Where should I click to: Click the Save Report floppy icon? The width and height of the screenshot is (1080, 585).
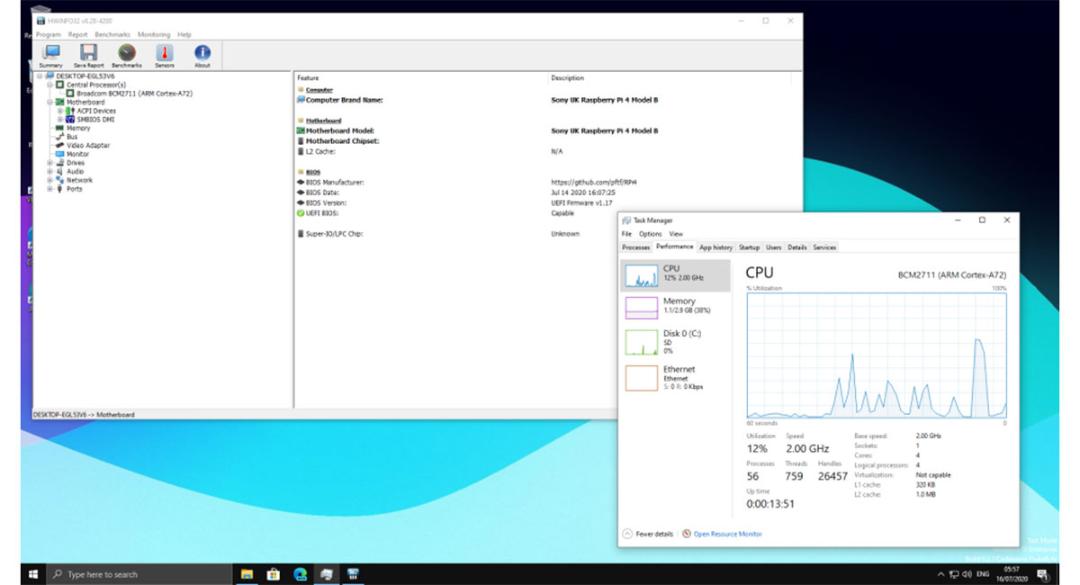[88, 56]
